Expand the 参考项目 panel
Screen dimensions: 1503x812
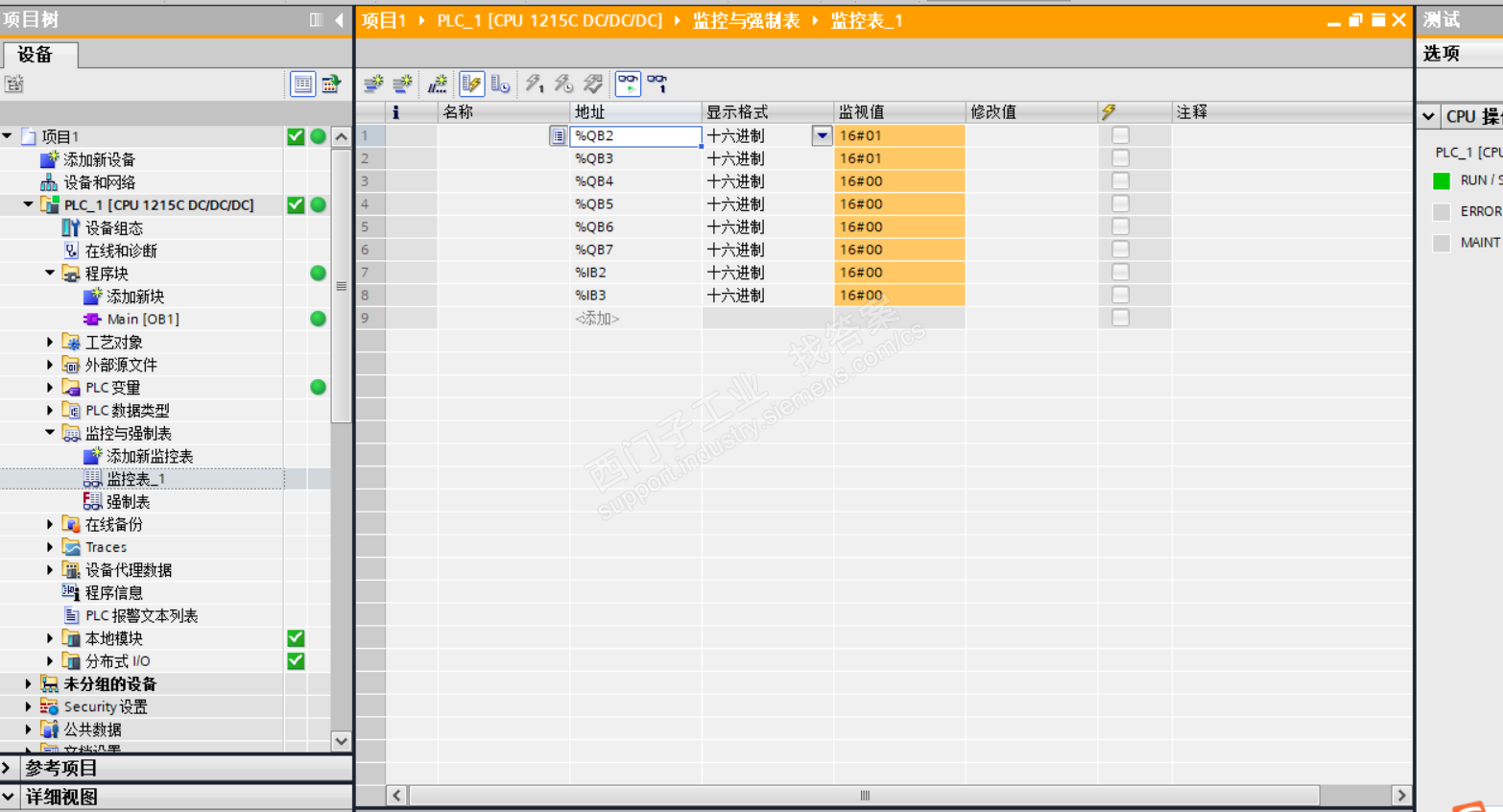click(8, 768)
